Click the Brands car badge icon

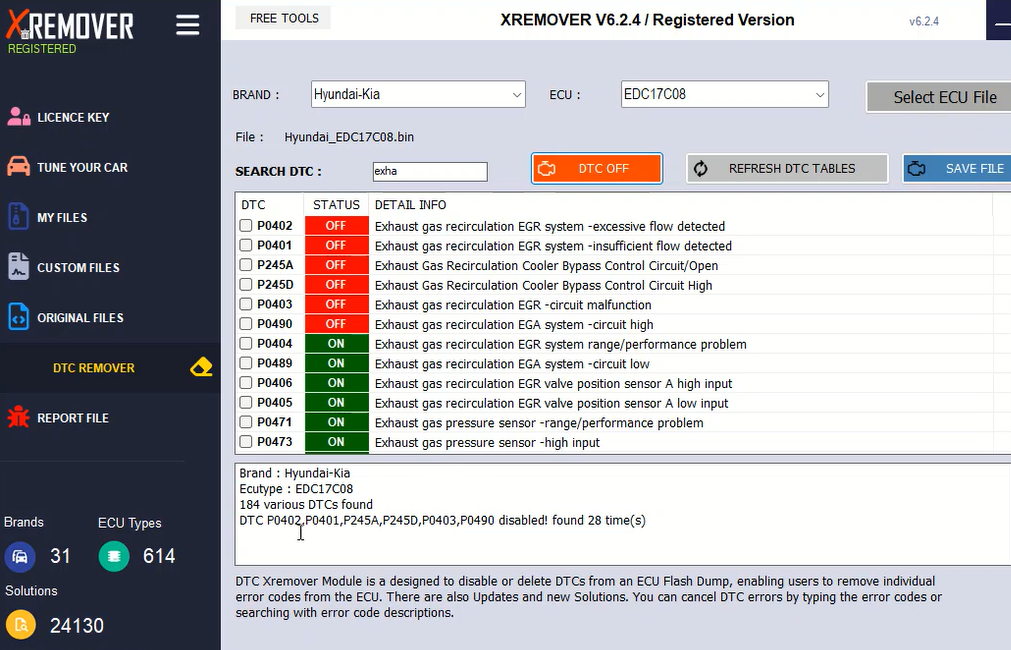(x=20, y=556)
